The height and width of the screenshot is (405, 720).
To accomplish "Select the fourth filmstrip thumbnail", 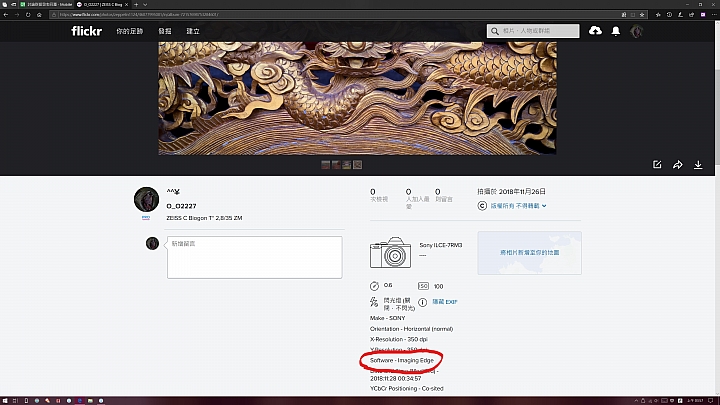I will click(x=357, y=164).
